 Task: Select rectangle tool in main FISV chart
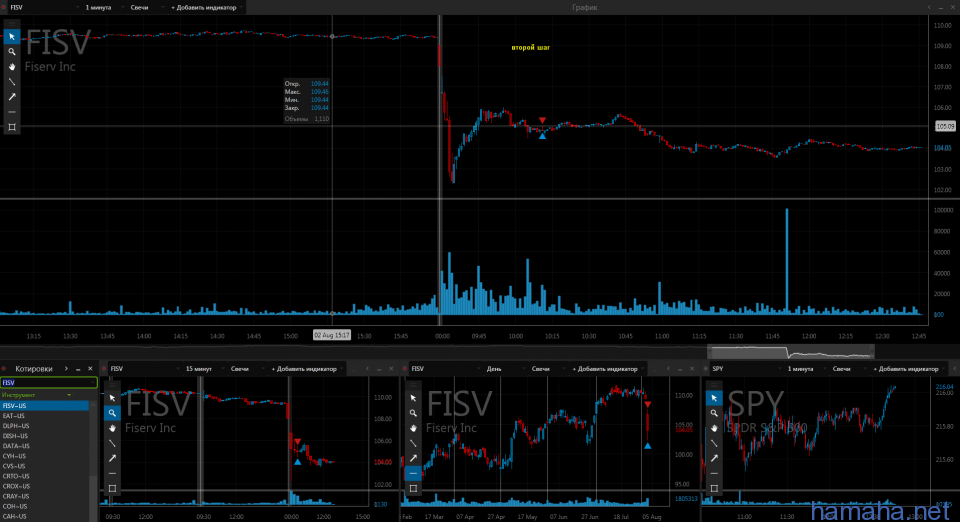pos(12,127)
